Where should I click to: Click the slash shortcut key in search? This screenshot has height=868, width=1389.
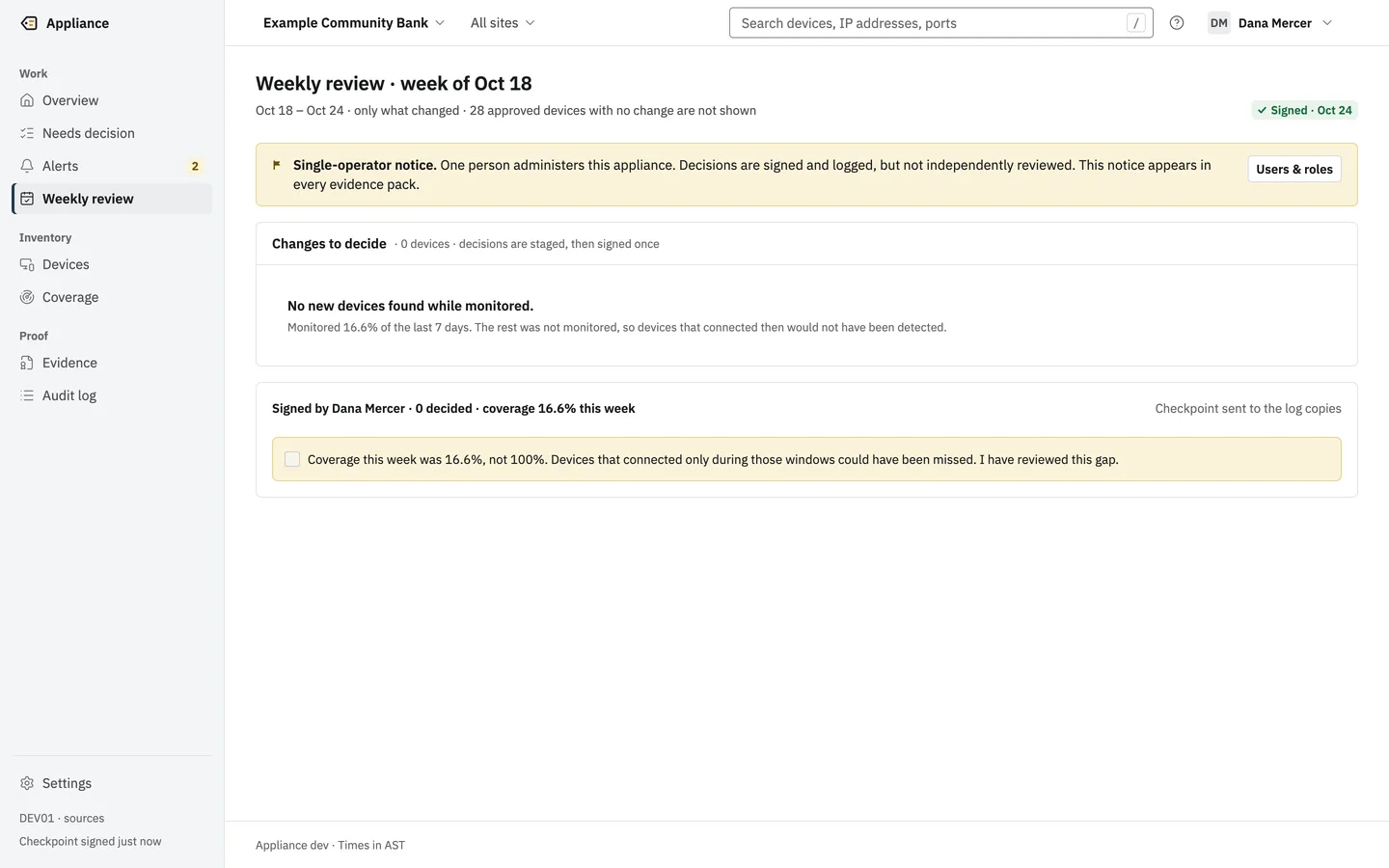pyautogui.click(x=1136, y=23)
